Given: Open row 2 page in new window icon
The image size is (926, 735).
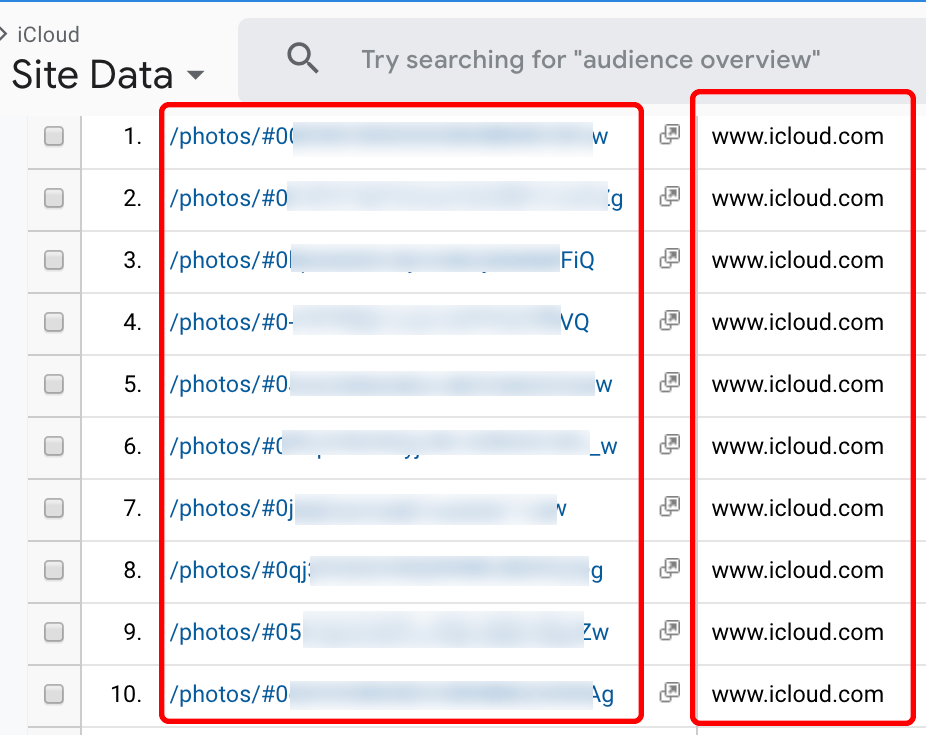Looking at the screenshot, I should tap(670, 197).
